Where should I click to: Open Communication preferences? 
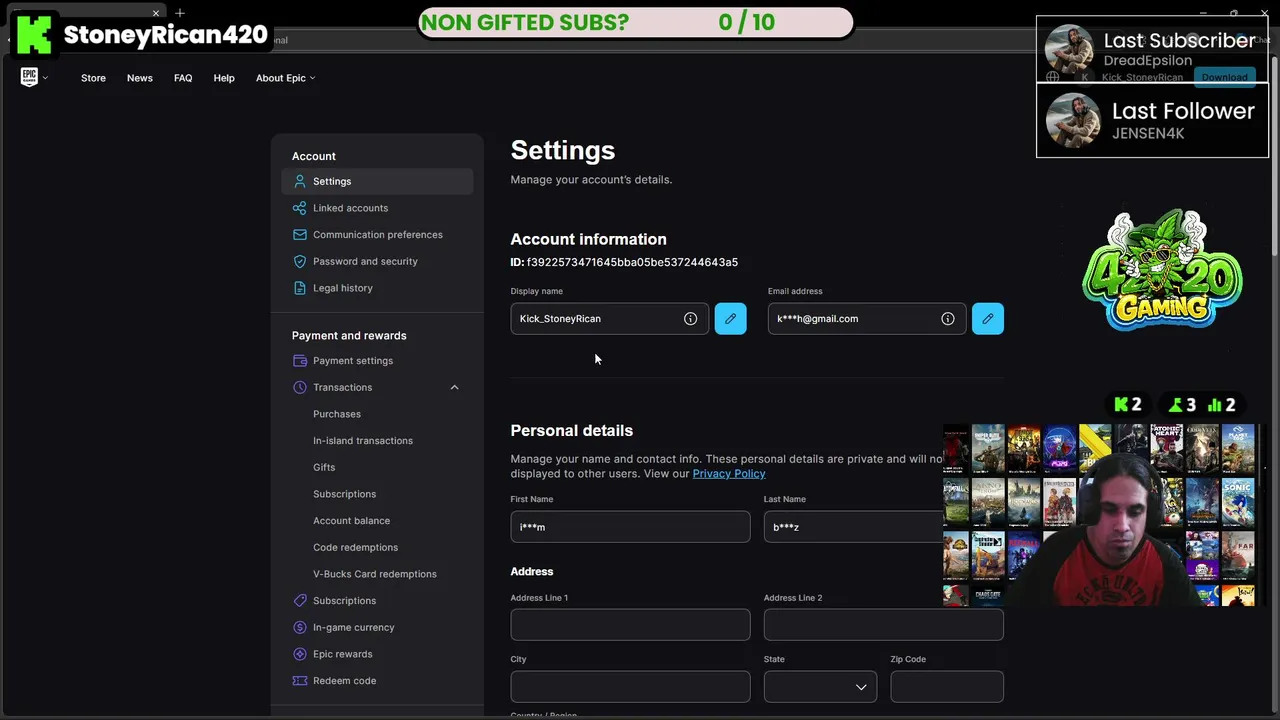click(x=377, y=235)
